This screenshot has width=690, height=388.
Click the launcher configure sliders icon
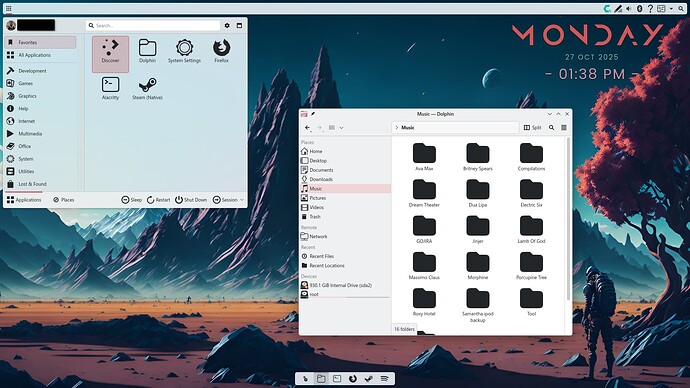click(x=227, y=26)
